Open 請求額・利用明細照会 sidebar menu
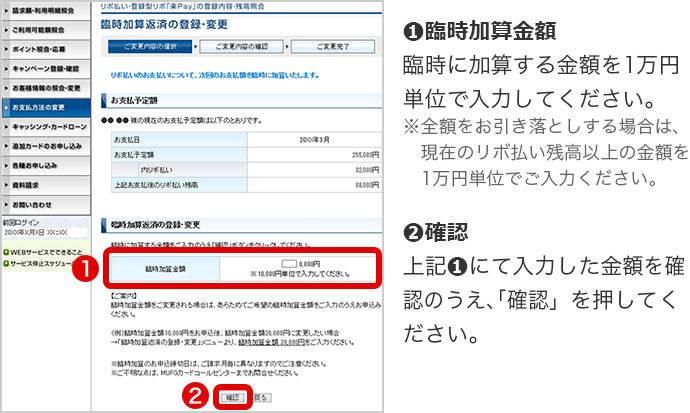The image size is (690, 413). pyautogui.click(x=49, y=9)
